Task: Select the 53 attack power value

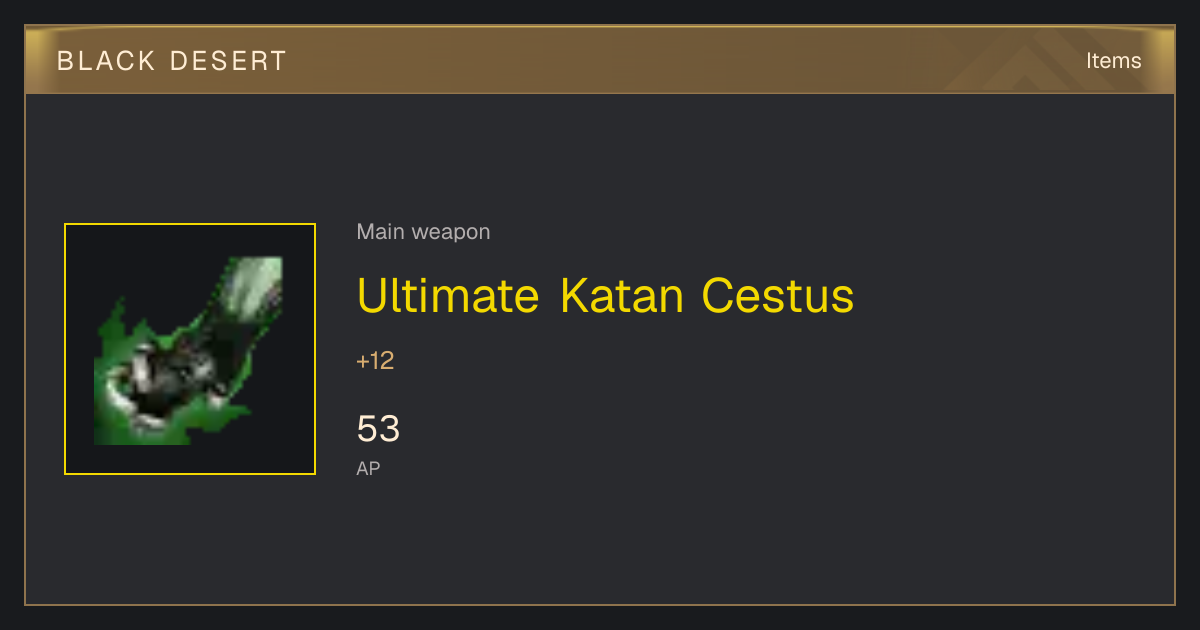Action: [378, 429]
